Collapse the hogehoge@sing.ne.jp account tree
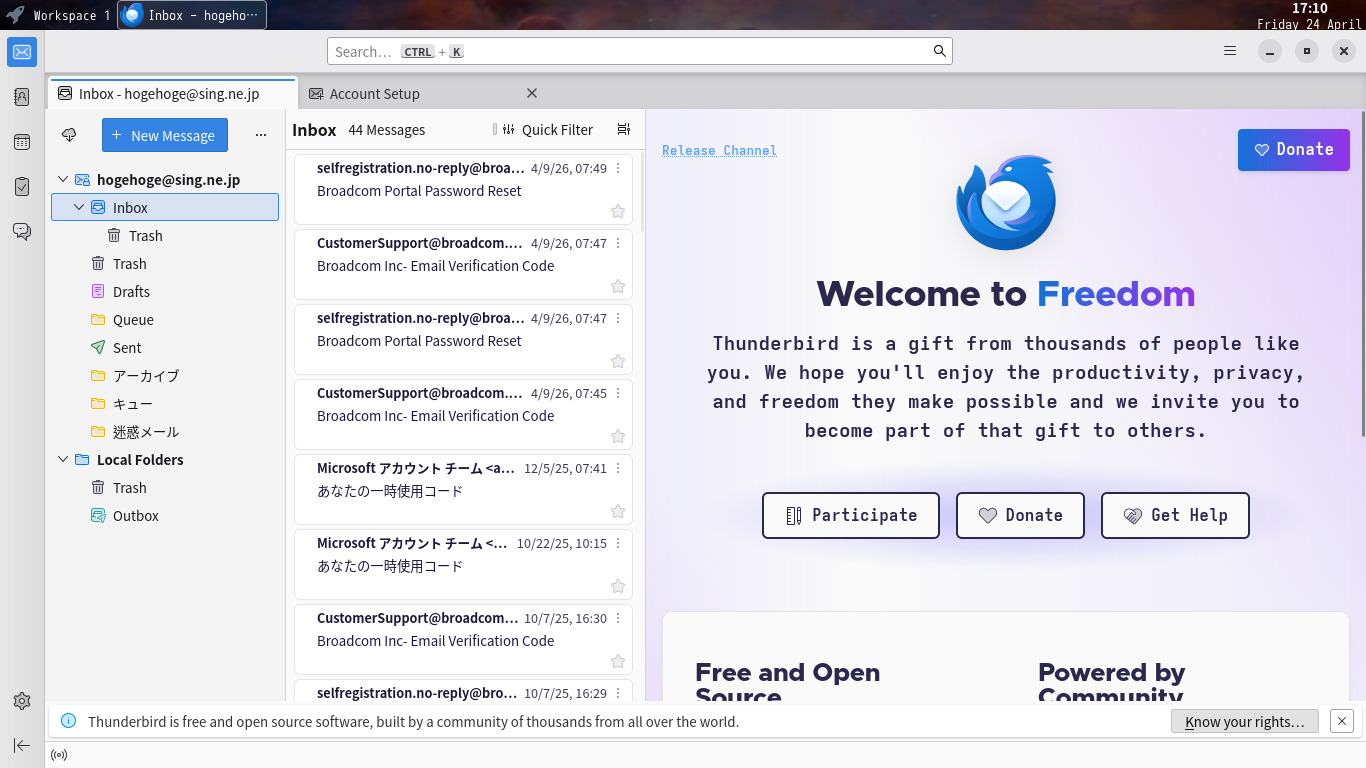This screenshot has width=1366, height=768. coord(63,180)
